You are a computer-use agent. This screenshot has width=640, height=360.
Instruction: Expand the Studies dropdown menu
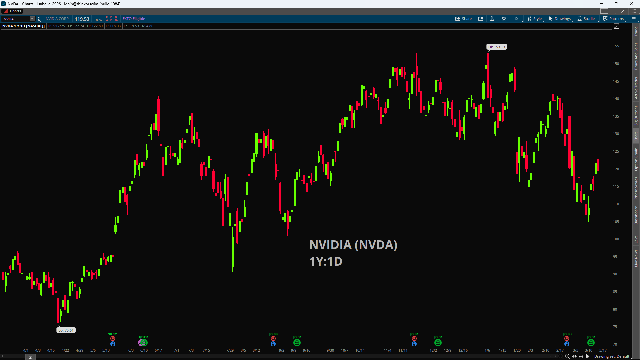587,19
